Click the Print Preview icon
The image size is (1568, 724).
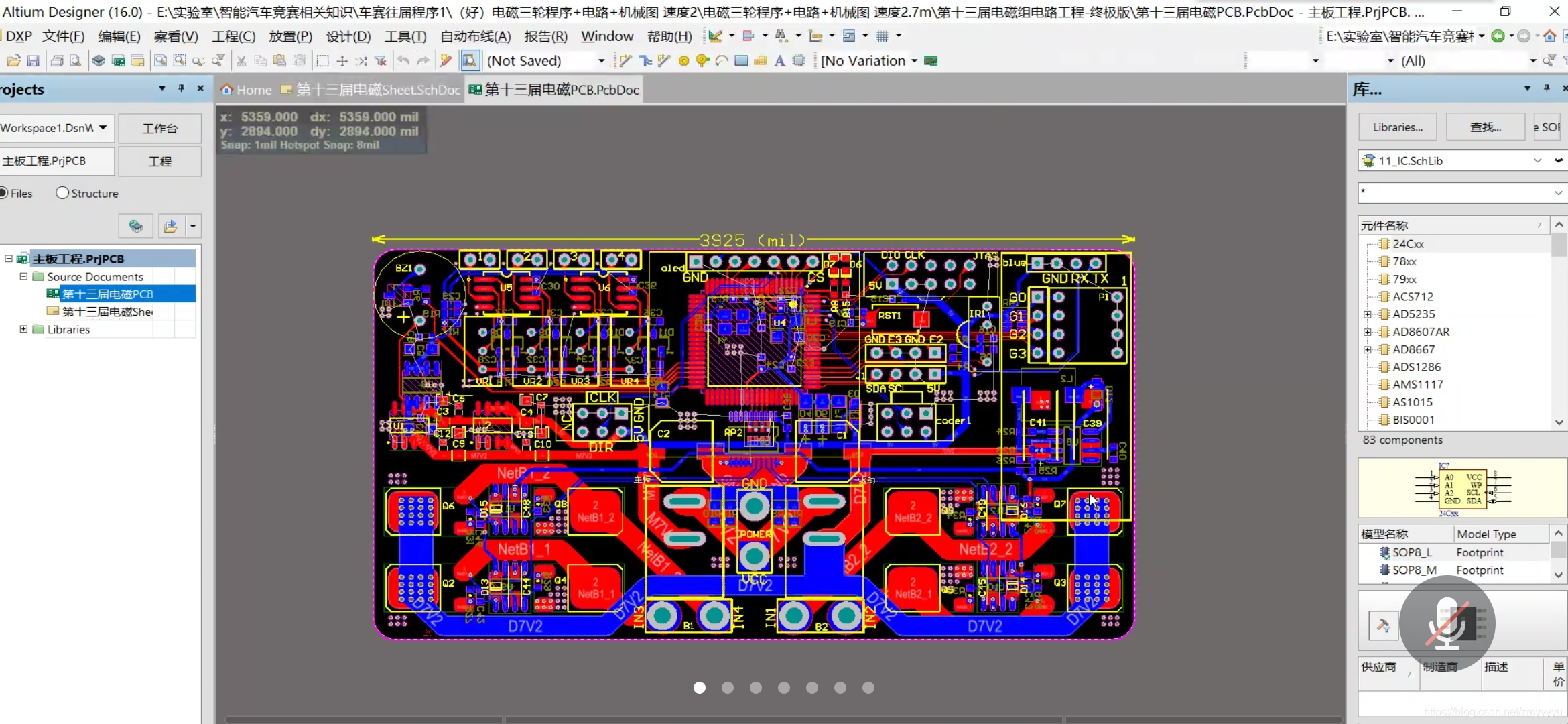point(76,61)
